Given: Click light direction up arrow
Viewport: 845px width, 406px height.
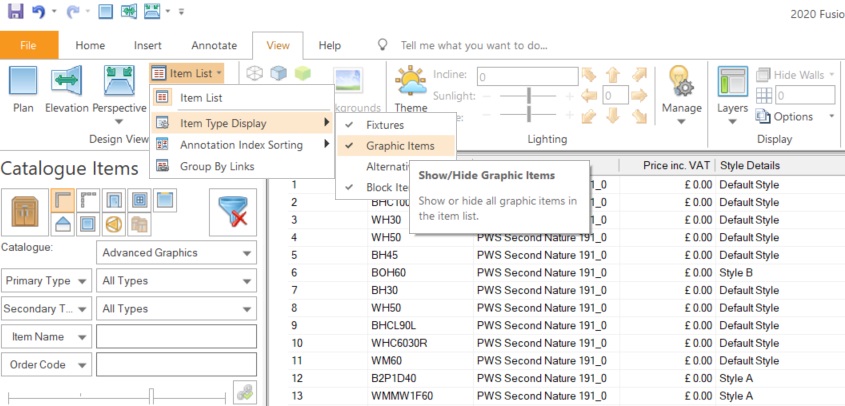Looking at the screenshot, I should click(x=613, y=75).
